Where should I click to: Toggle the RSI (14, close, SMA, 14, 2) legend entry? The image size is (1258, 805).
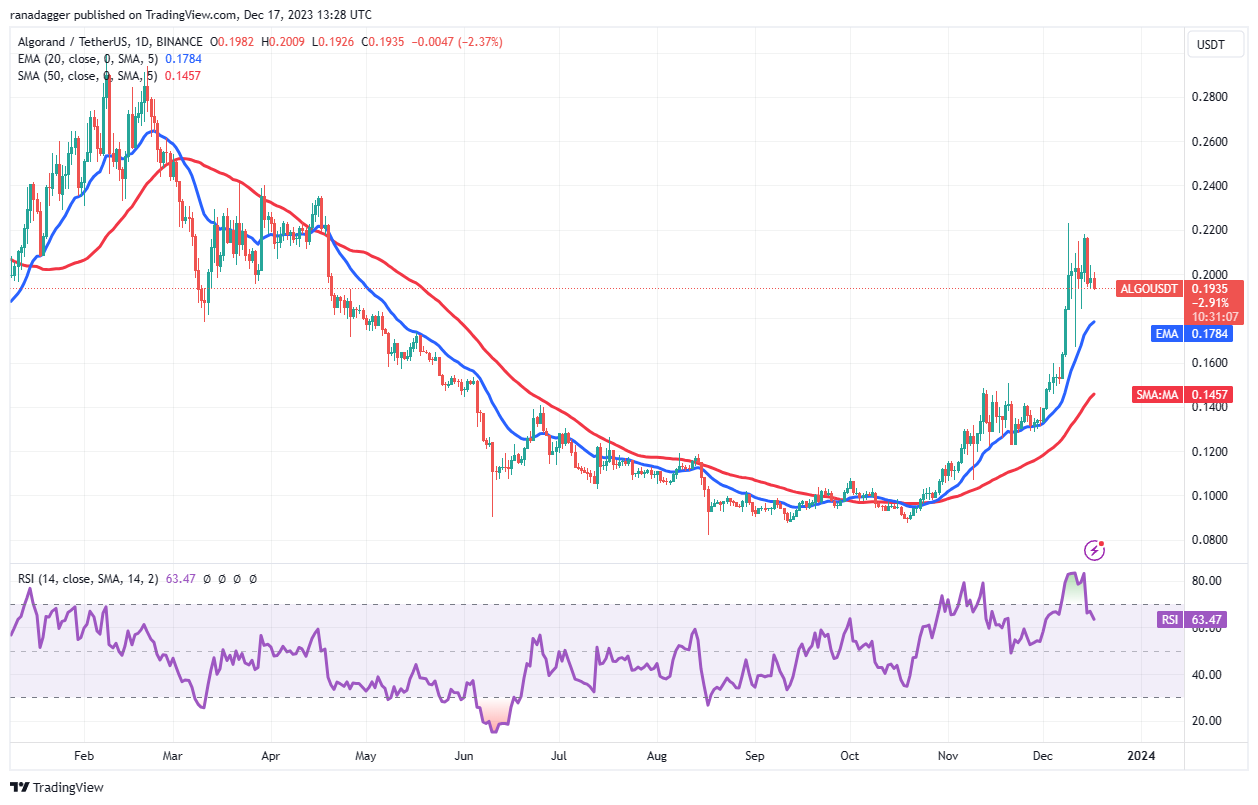pos(88,579)
